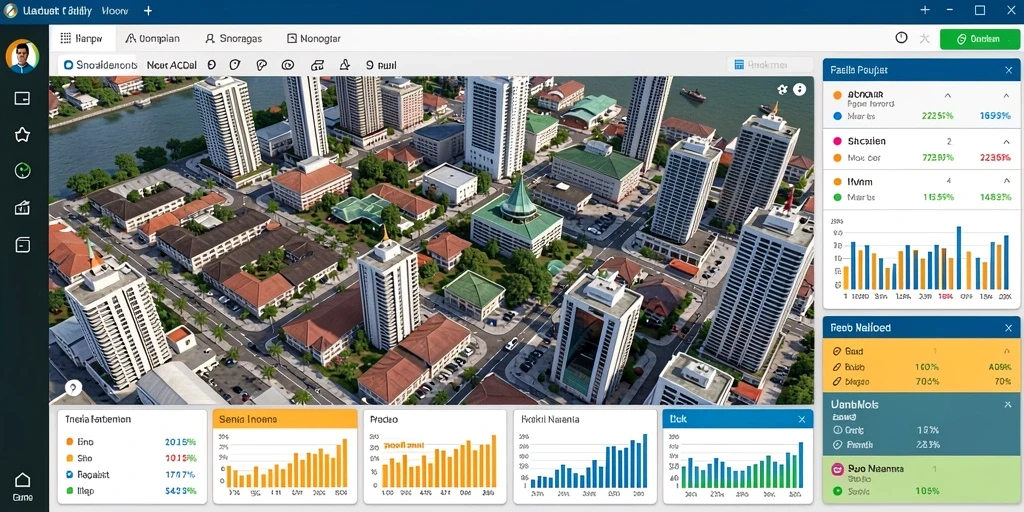This screenshot has height=512, width=1024.
Task: Select the Snoalidenonts toolbar button
Action: click(x=101, y=65)
